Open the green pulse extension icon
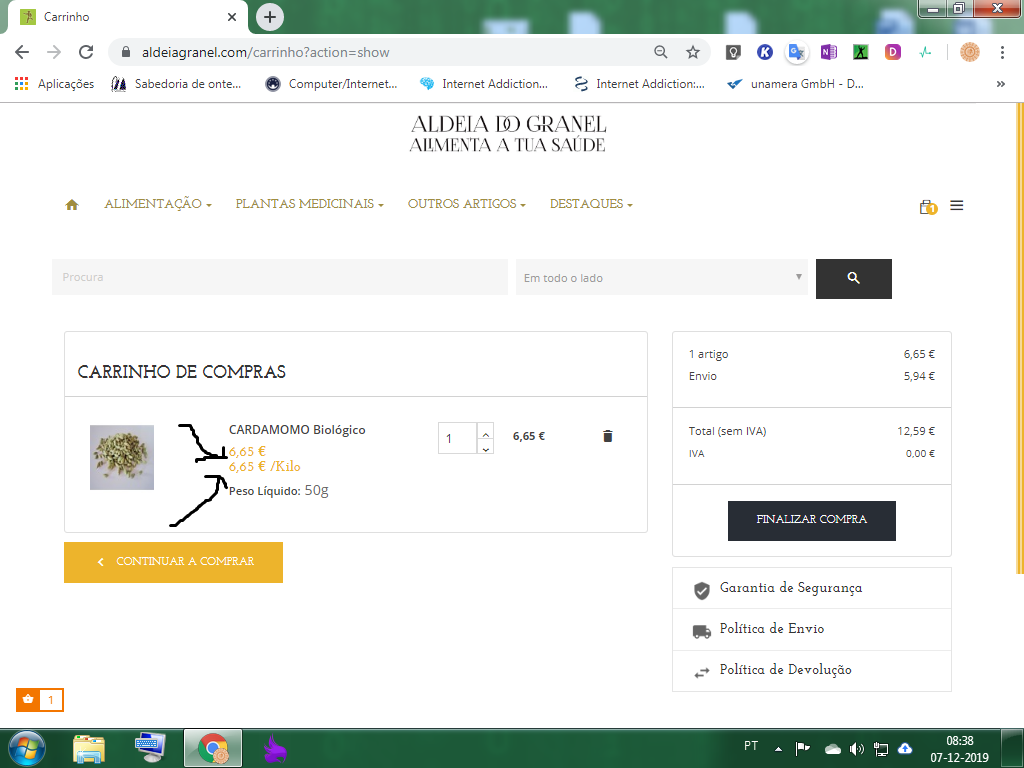This screenshot has height=768, width=1024. click(x=925, y=52)
